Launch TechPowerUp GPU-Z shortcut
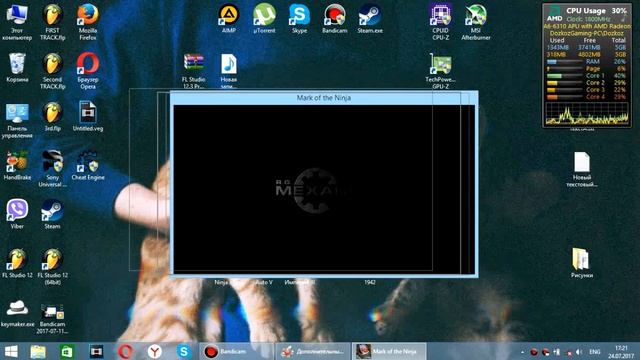Viewport: 640px width, 360px height. [x=440, y=71]
